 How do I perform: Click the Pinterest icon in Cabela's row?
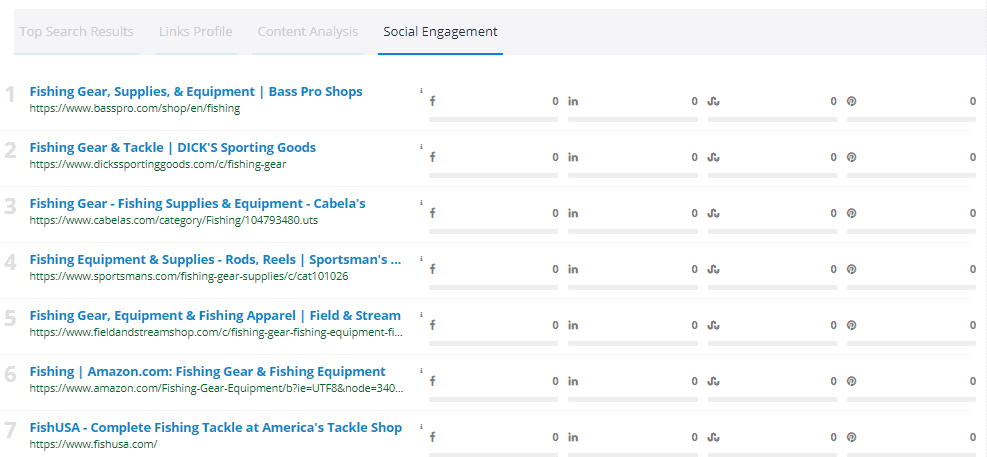coord(851,213)
